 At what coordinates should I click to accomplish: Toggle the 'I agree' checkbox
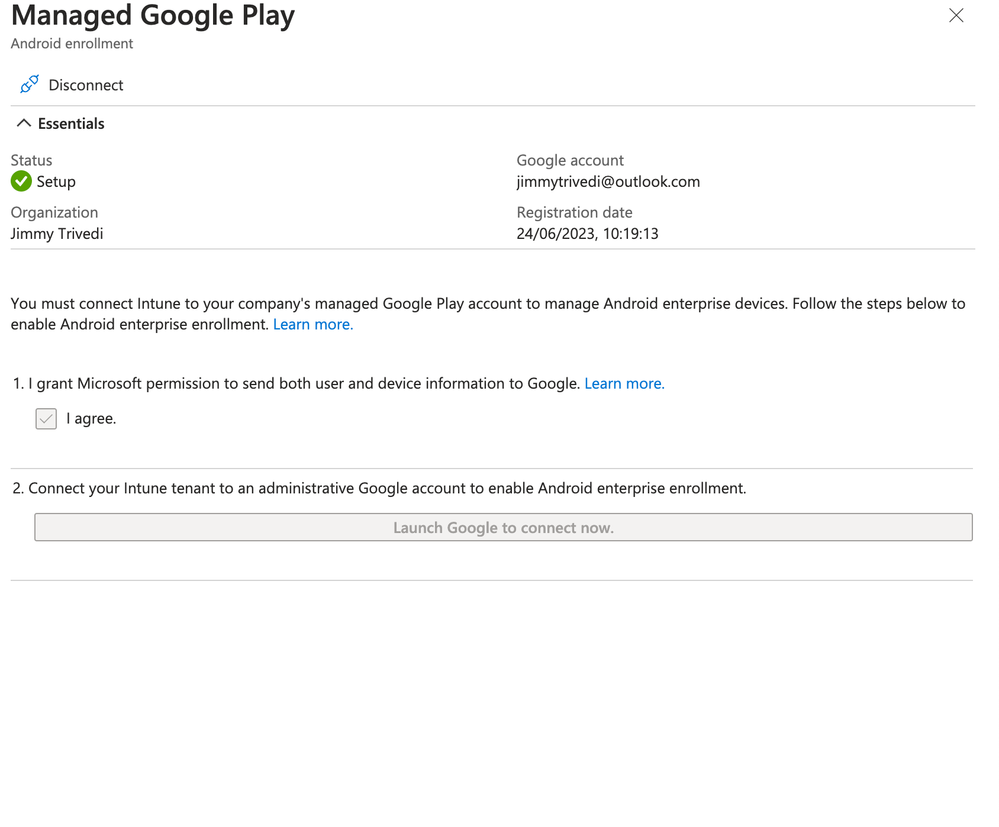tap(46, 419)
